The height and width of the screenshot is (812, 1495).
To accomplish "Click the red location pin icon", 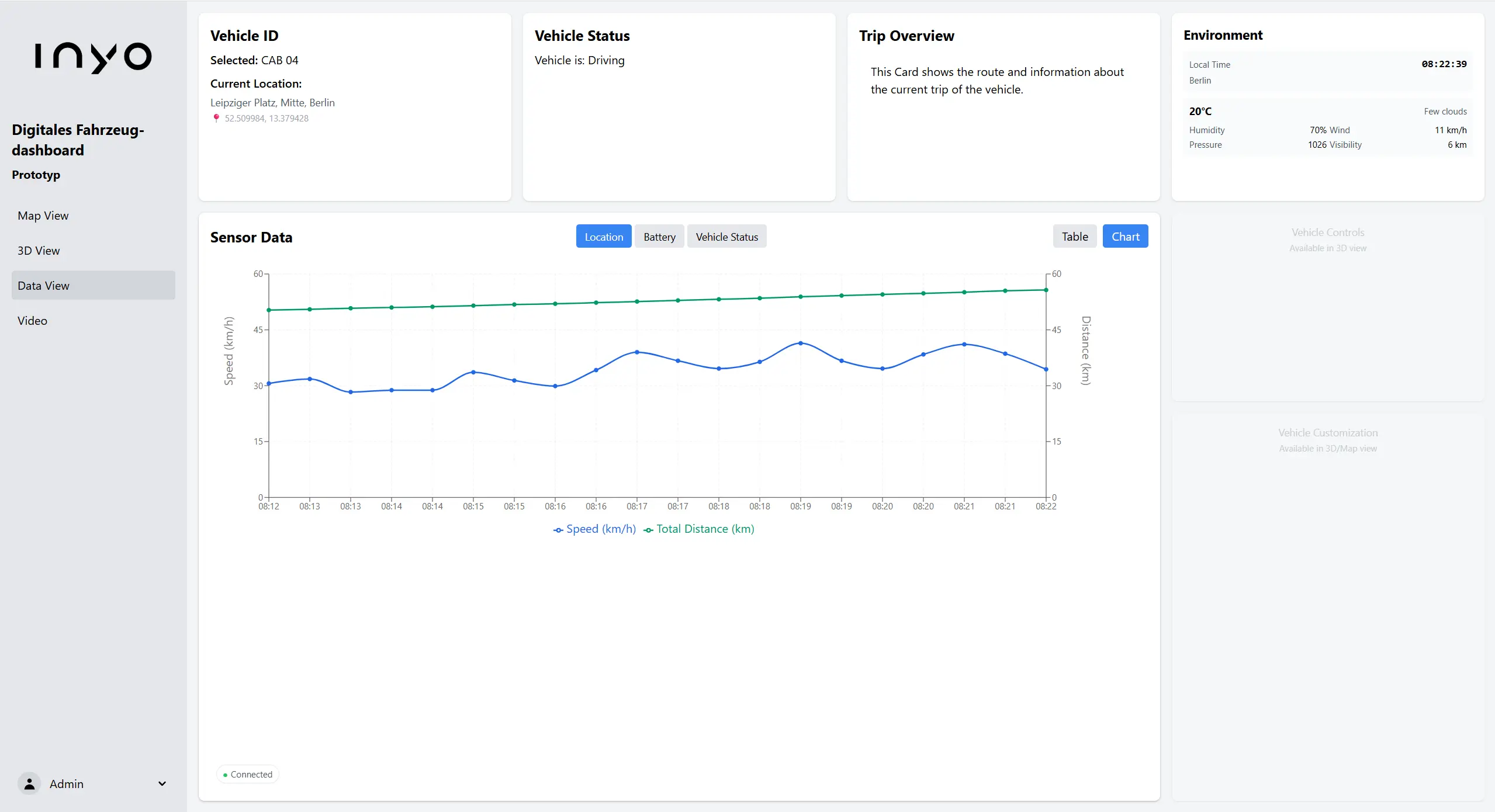I will 216,118.
